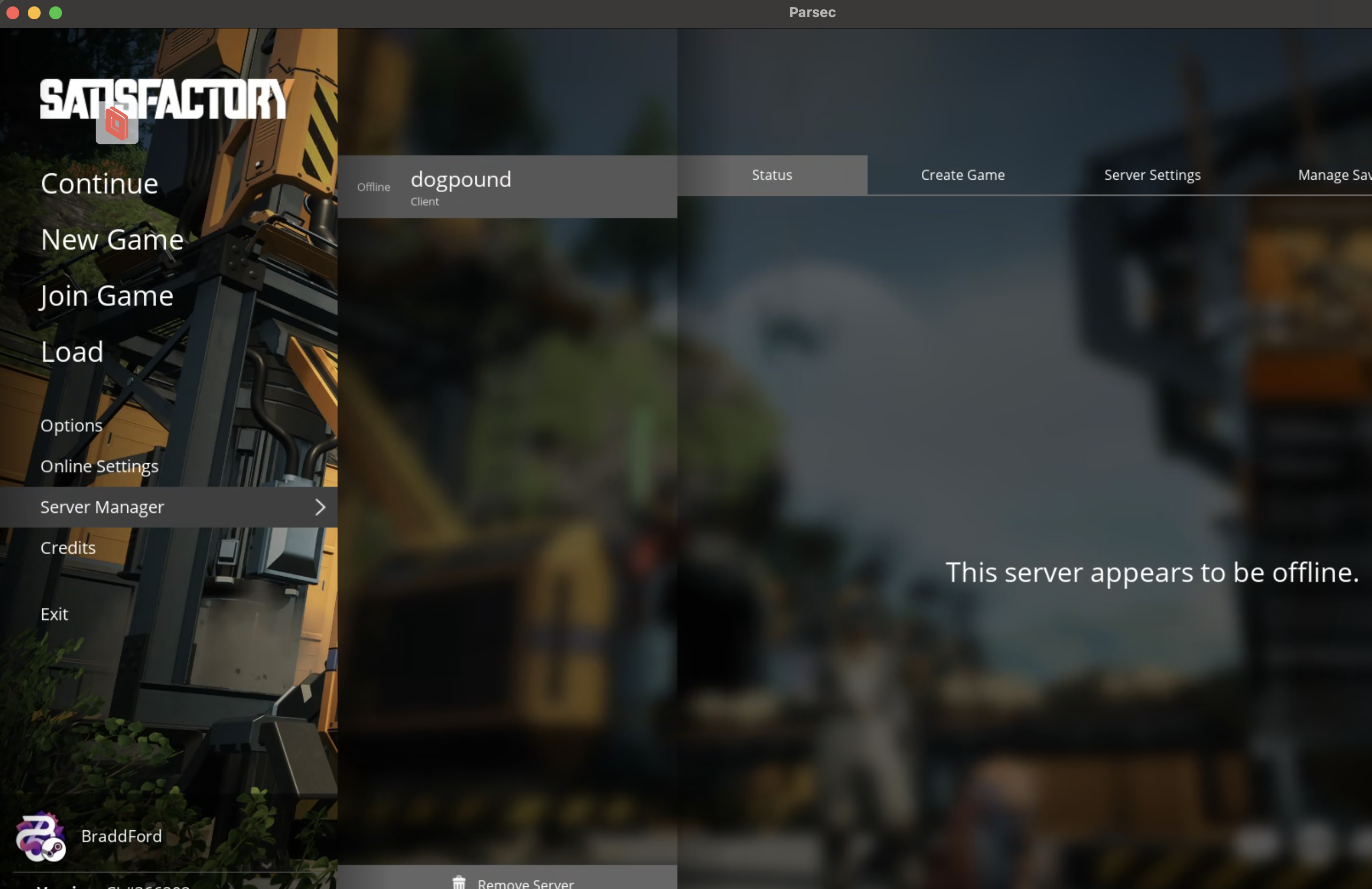This screenshot has width=1372, height=889.
Task: Expand the Server Manager chevron arrow
Action: 320,507
